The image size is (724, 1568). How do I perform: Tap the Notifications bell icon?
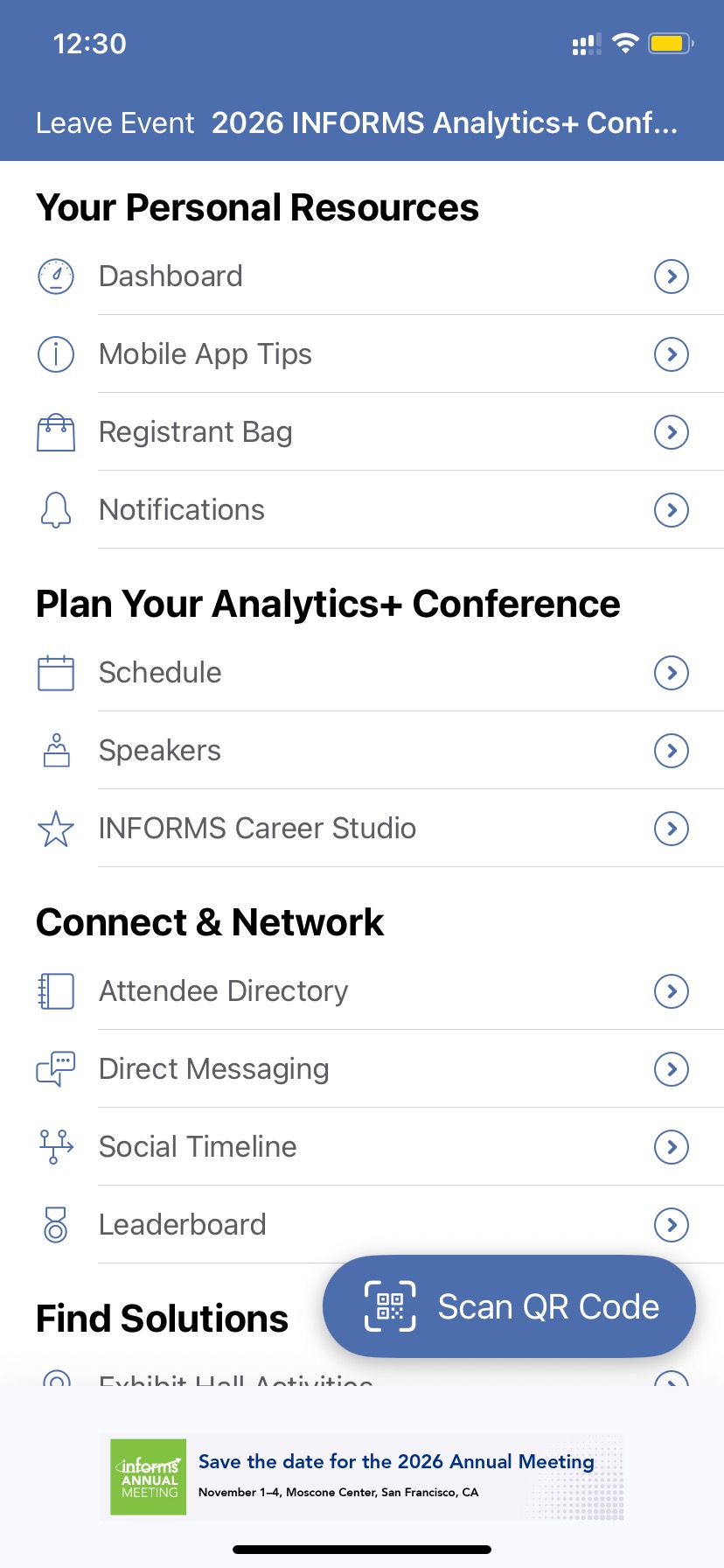tap(56, 510)
